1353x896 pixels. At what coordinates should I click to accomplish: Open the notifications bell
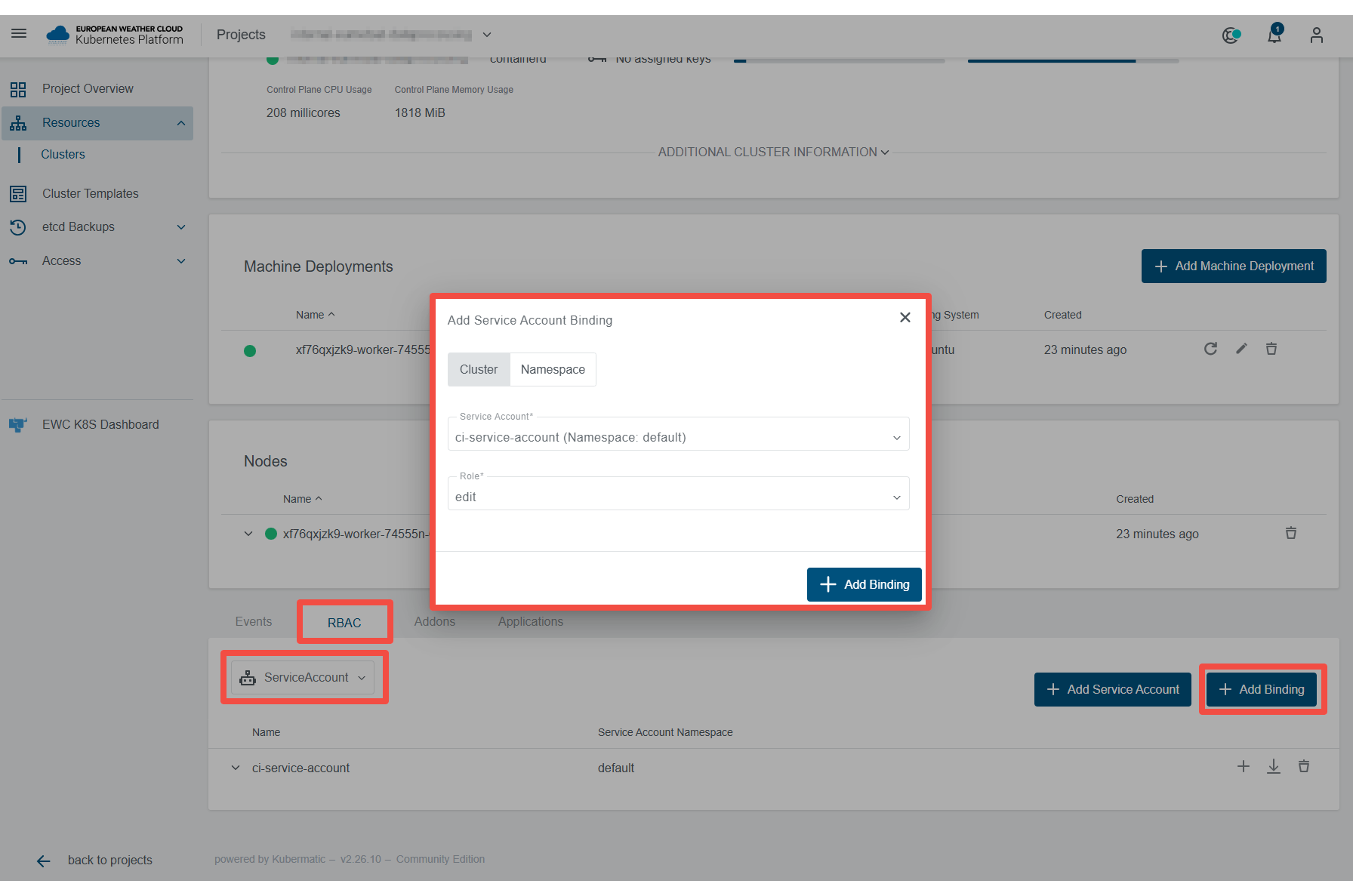1274,35
